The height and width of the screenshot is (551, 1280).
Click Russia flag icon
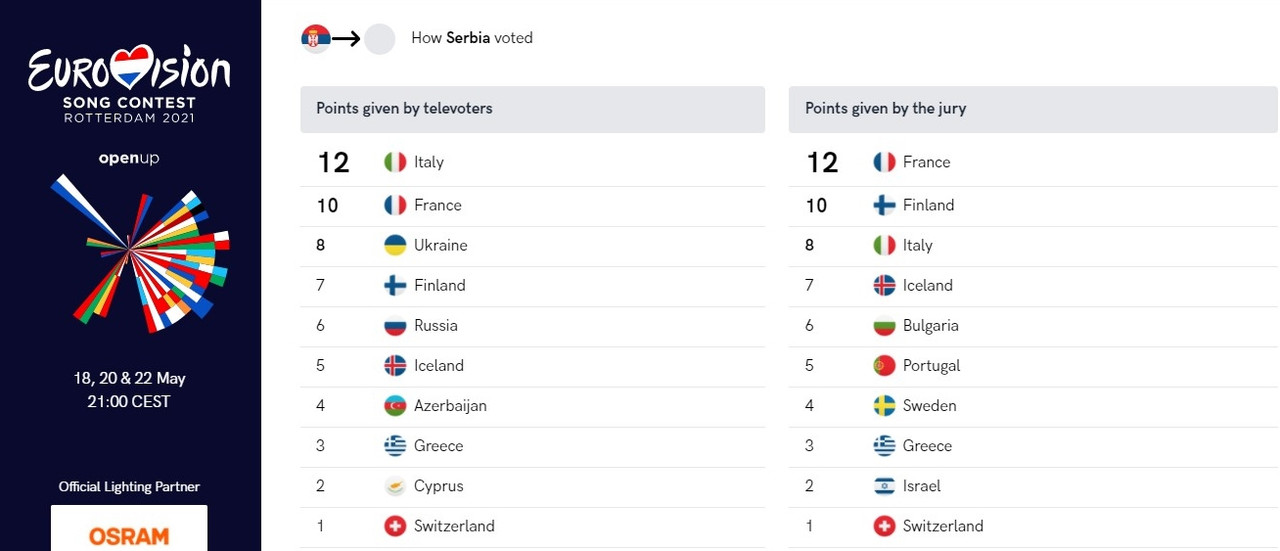395,325
